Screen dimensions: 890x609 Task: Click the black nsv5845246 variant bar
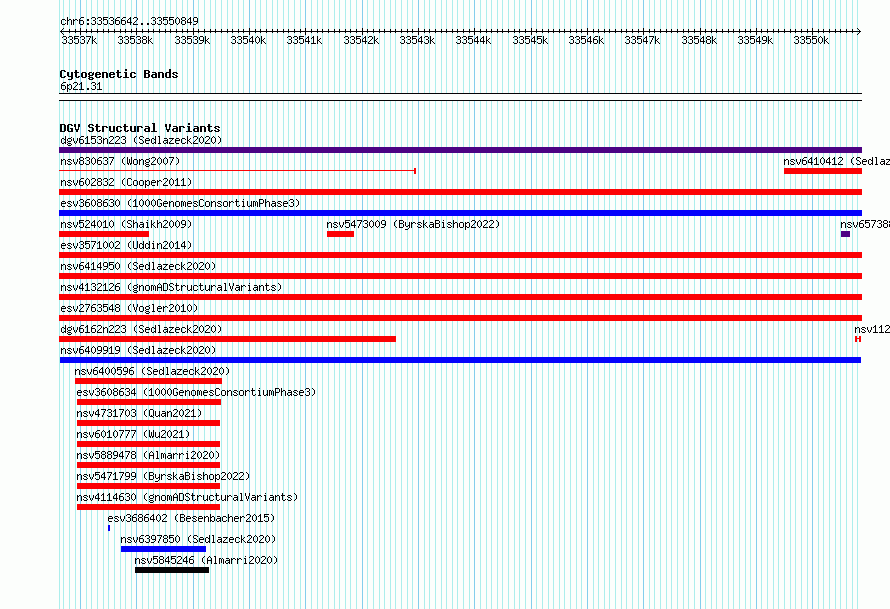(x=172, y=570)
